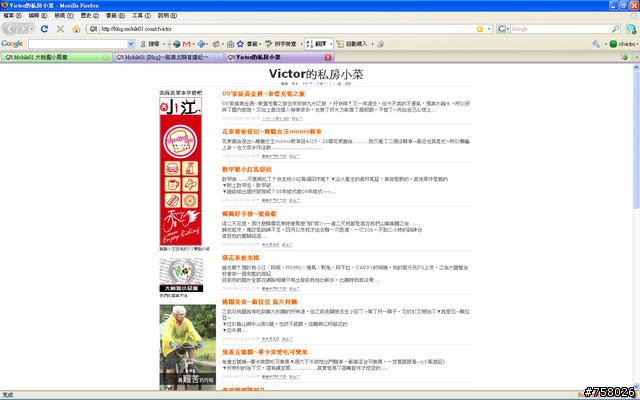Click the red 小江 banner image in sidebar
This screenshot has width=640, height=400.
point(180,171)
